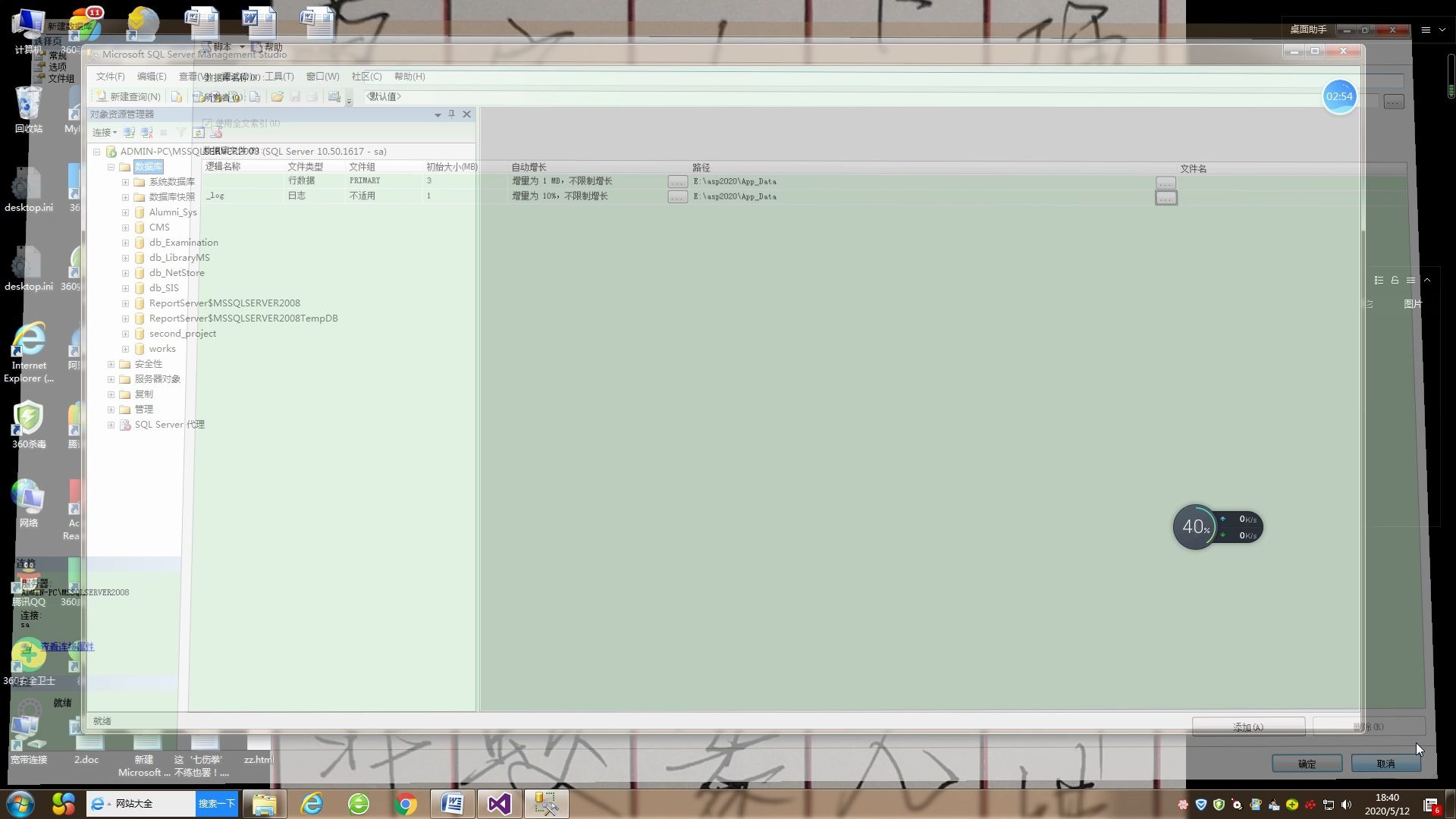Select the second_project database in tree
Image resolution: width=1456 pixels, height=819 pixels.
coord(182,334)
